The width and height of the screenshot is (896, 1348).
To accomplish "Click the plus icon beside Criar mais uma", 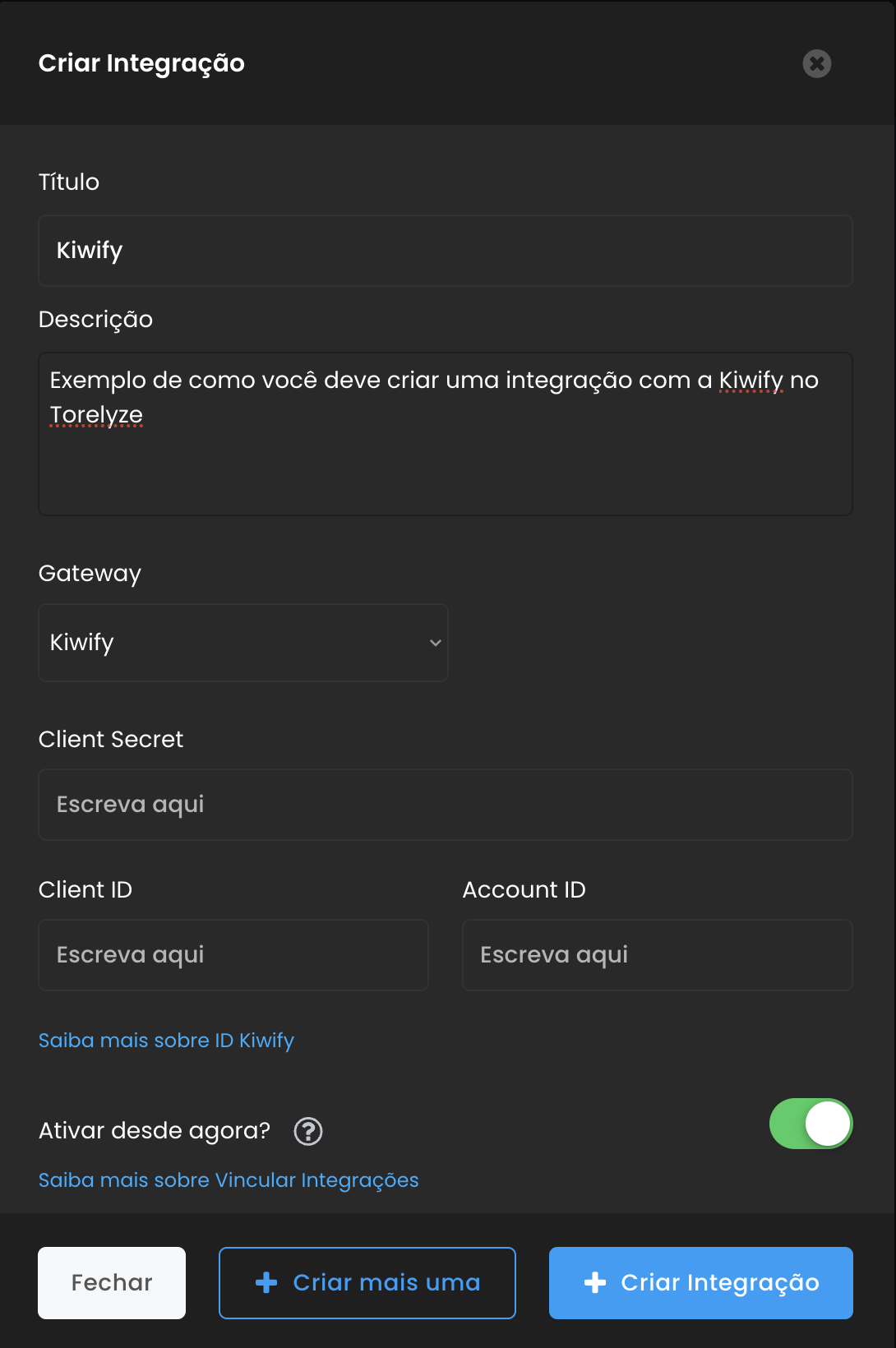I will (266, 1282).
